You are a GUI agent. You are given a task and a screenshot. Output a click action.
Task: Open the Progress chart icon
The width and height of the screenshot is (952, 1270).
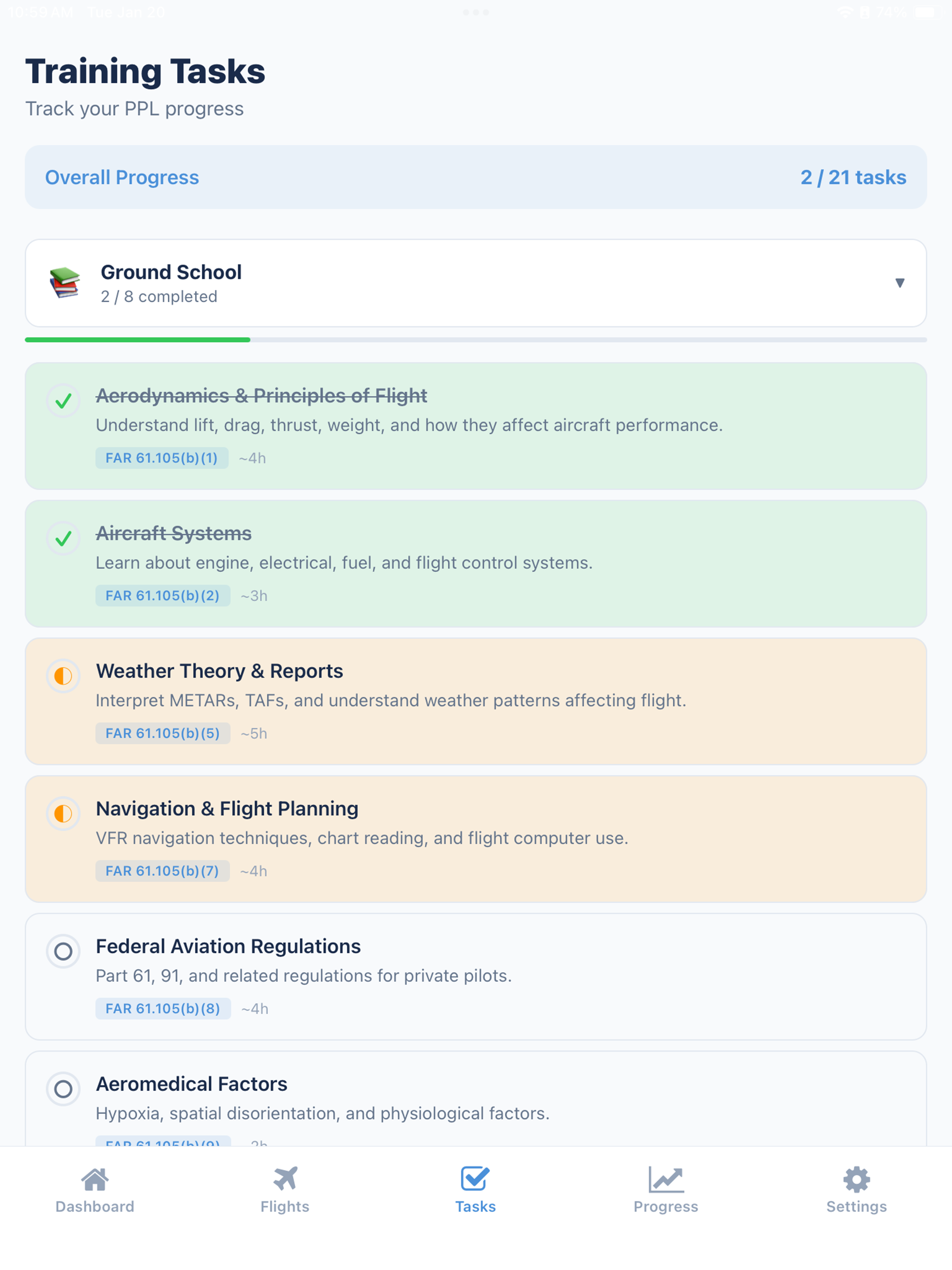666,1180
